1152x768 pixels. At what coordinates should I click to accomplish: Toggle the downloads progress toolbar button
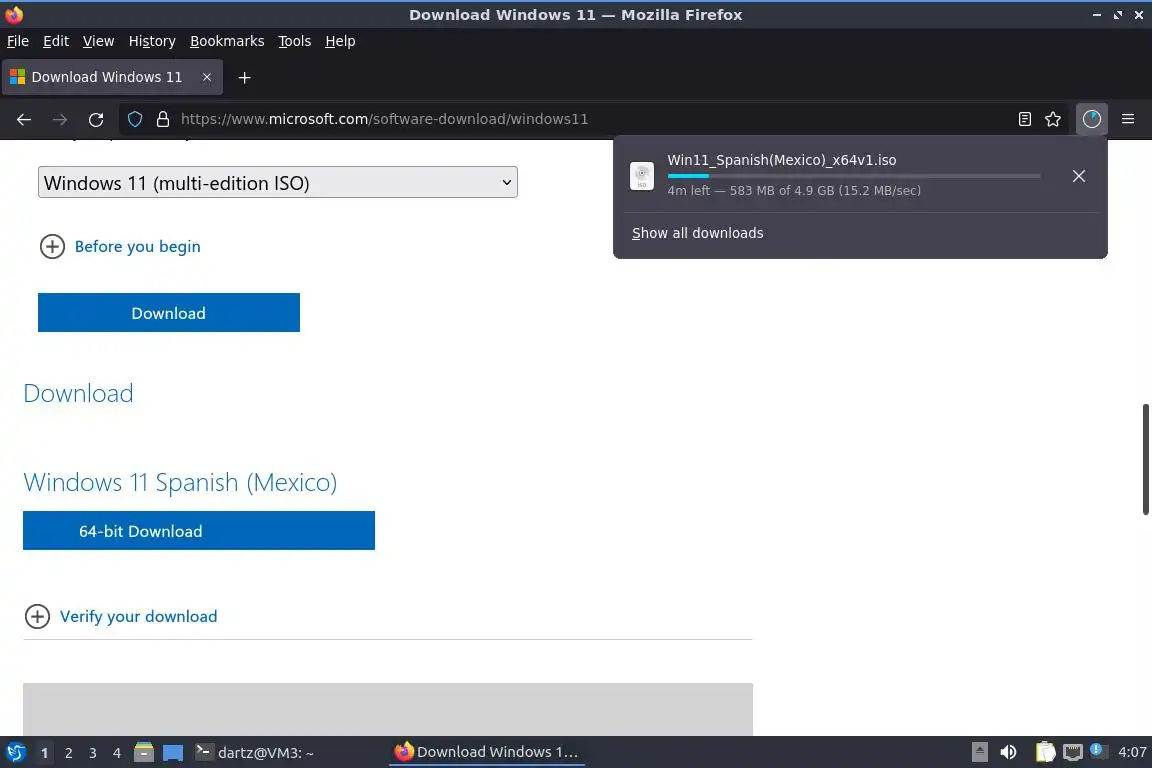(1092, 119)
